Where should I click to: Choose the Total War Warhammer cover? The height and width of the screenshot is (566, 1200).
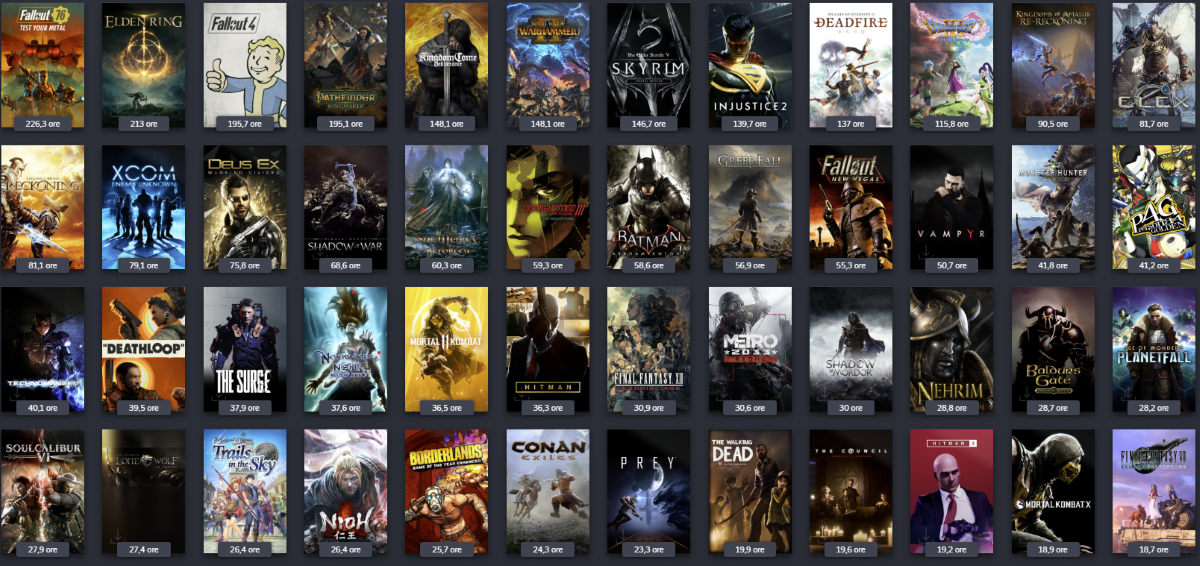click(548, 65)
